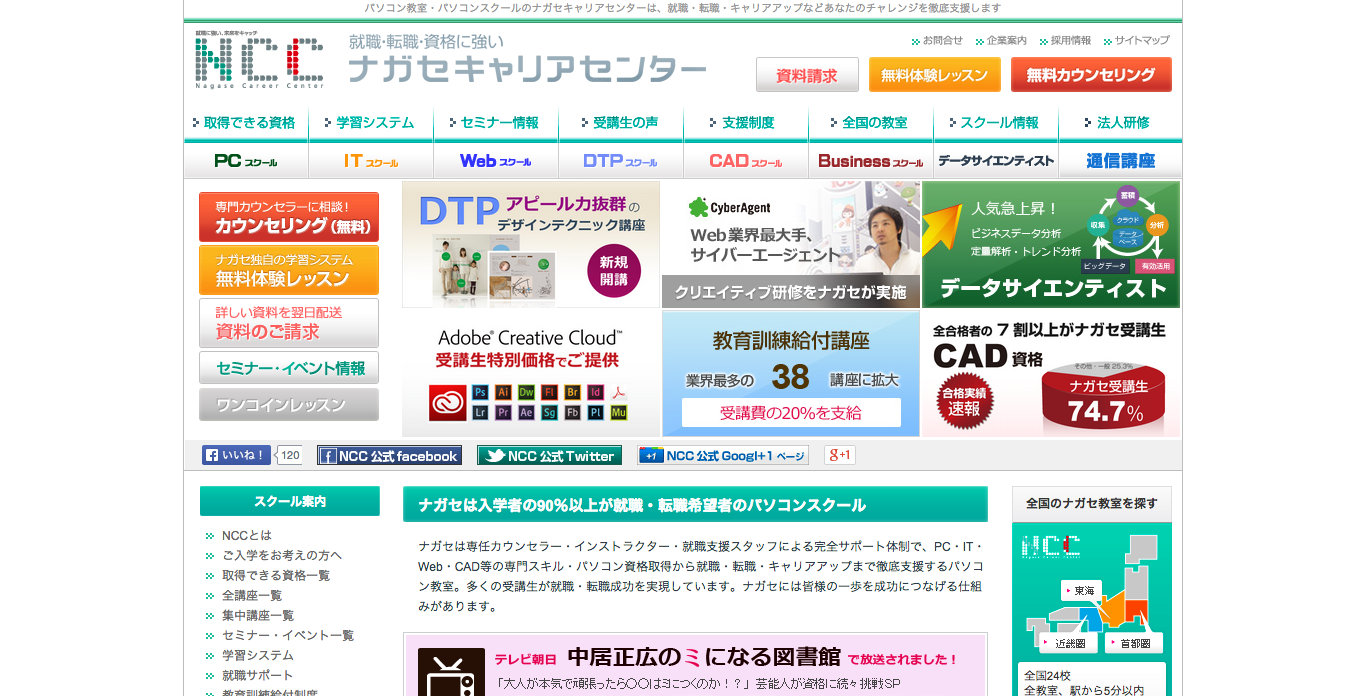Select 近畿圏 on the classroom map
This screenshot has height=696, width=1366.
coord(1068,643)
